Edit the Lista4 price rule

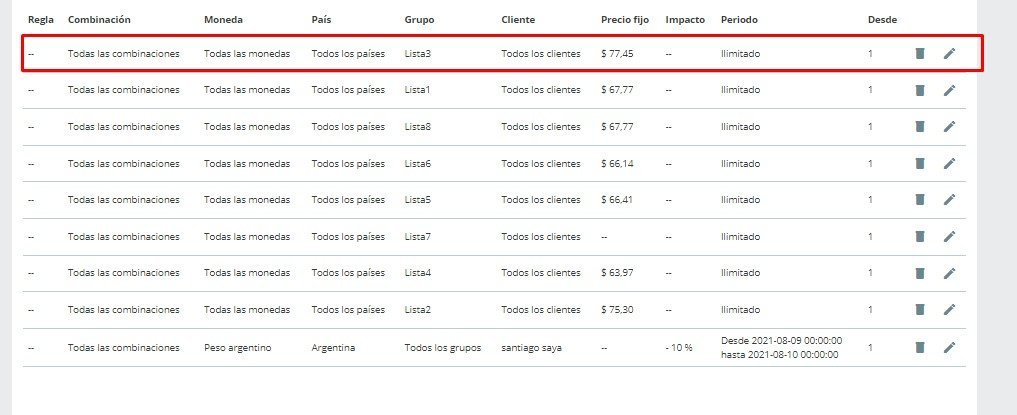[x=949, y=273]
